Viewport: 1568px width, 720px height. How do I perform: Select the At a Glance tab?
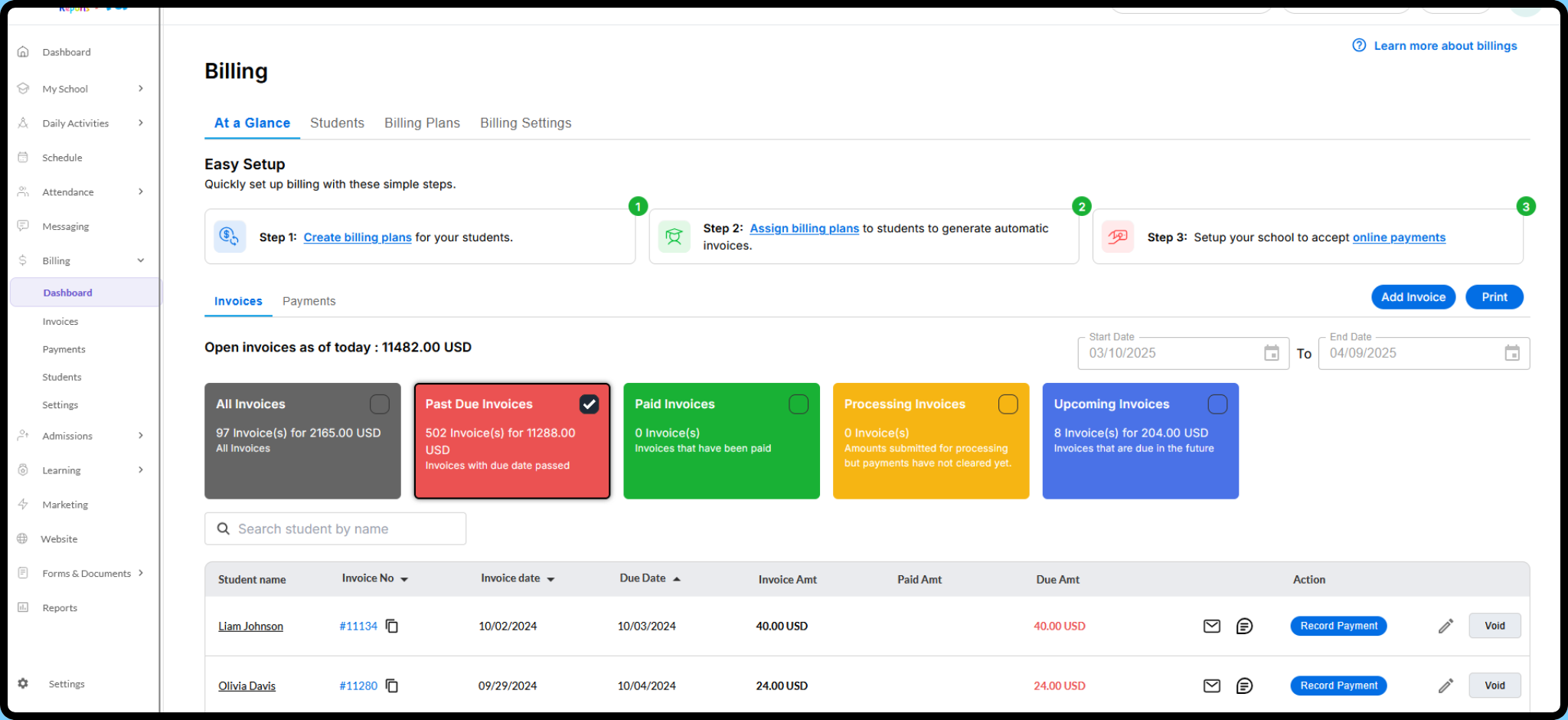[x=252, y=123]
